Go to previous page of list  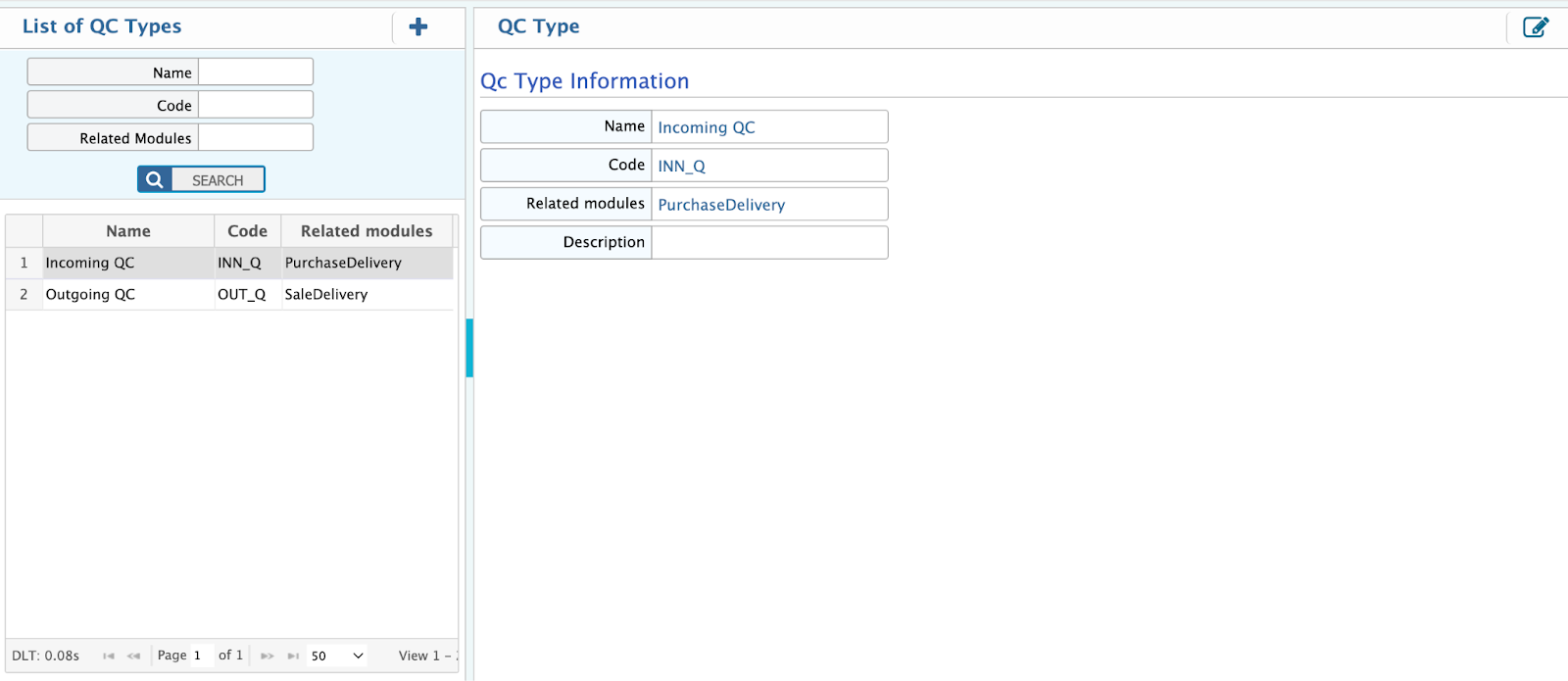(134, 656)
